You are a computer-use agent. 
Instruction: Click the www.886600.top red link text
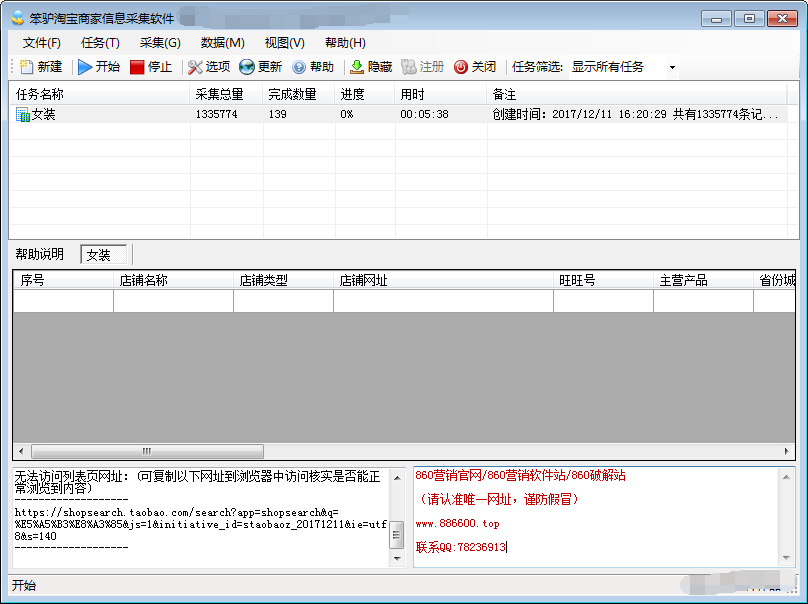[x=458, y=524]
